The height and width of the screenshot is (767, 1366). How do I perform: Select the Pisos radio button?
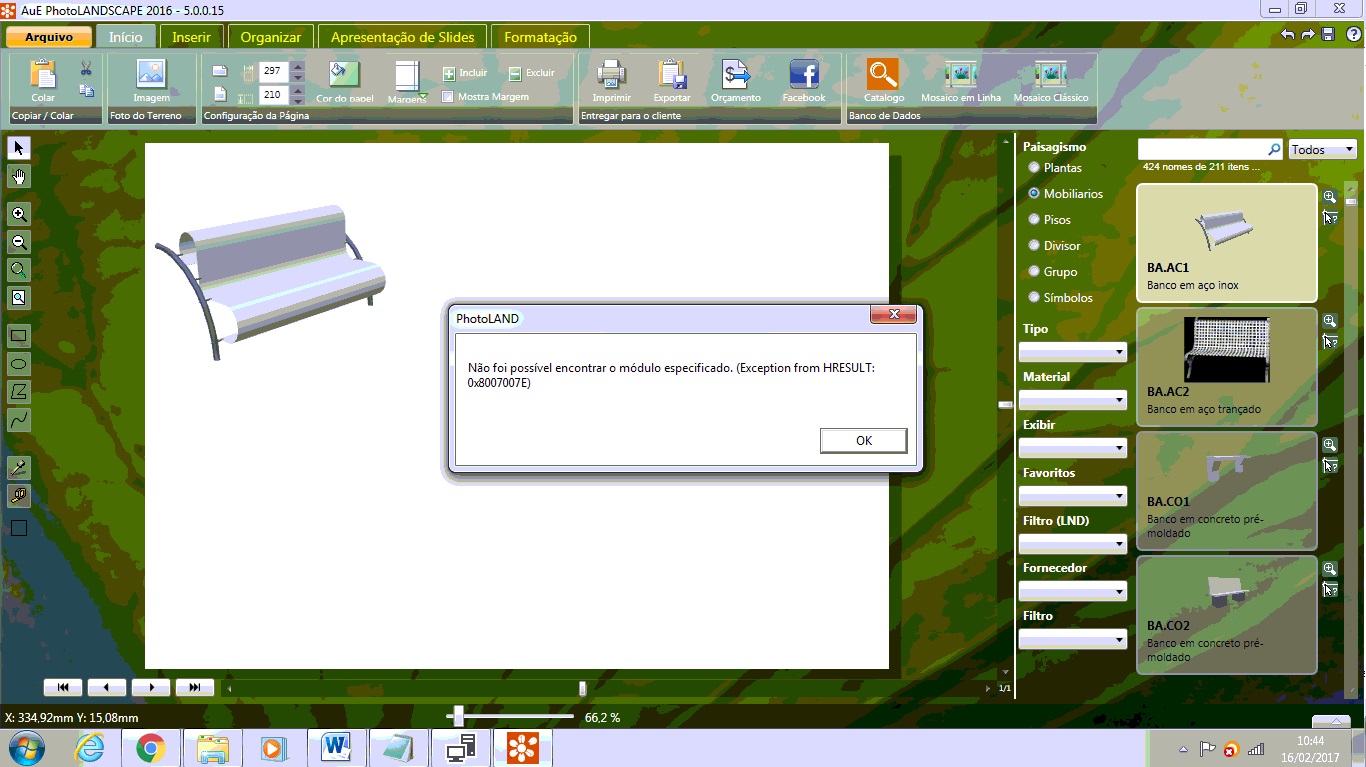click(x=1034, y=220)
